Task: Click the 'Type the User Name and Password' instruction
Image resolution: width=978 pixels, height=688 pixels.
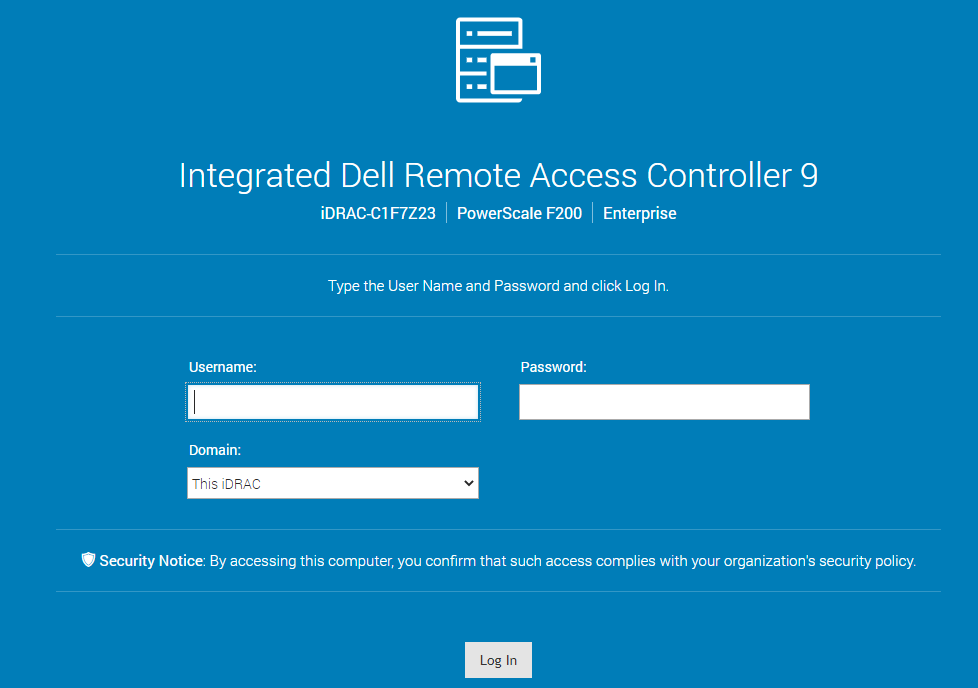Action: coord(498,286)
